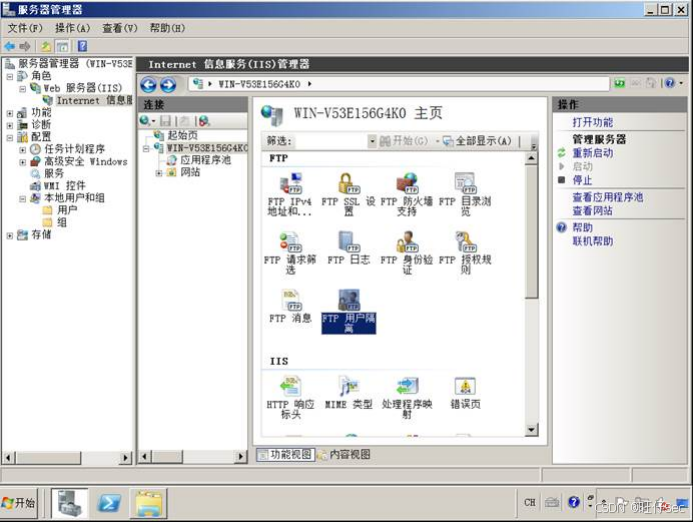Click 重新启动 server action

click(x=593, y=153)
